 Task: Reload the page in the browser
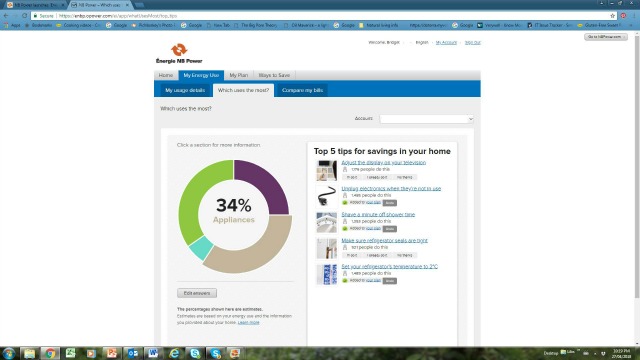[24, 16]
